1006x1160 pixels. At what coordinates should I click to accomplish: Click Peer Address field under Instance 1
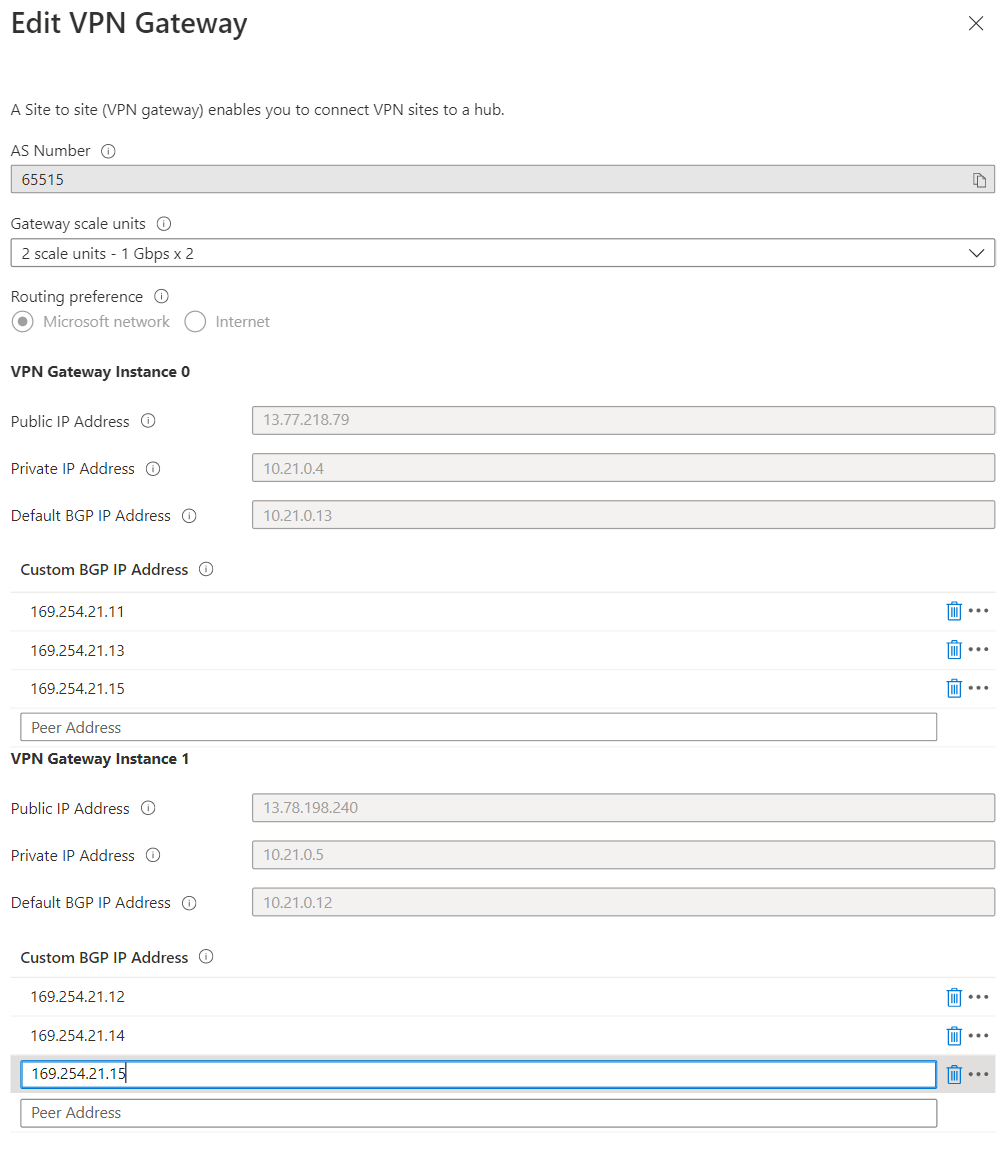tap(478, 1113)
